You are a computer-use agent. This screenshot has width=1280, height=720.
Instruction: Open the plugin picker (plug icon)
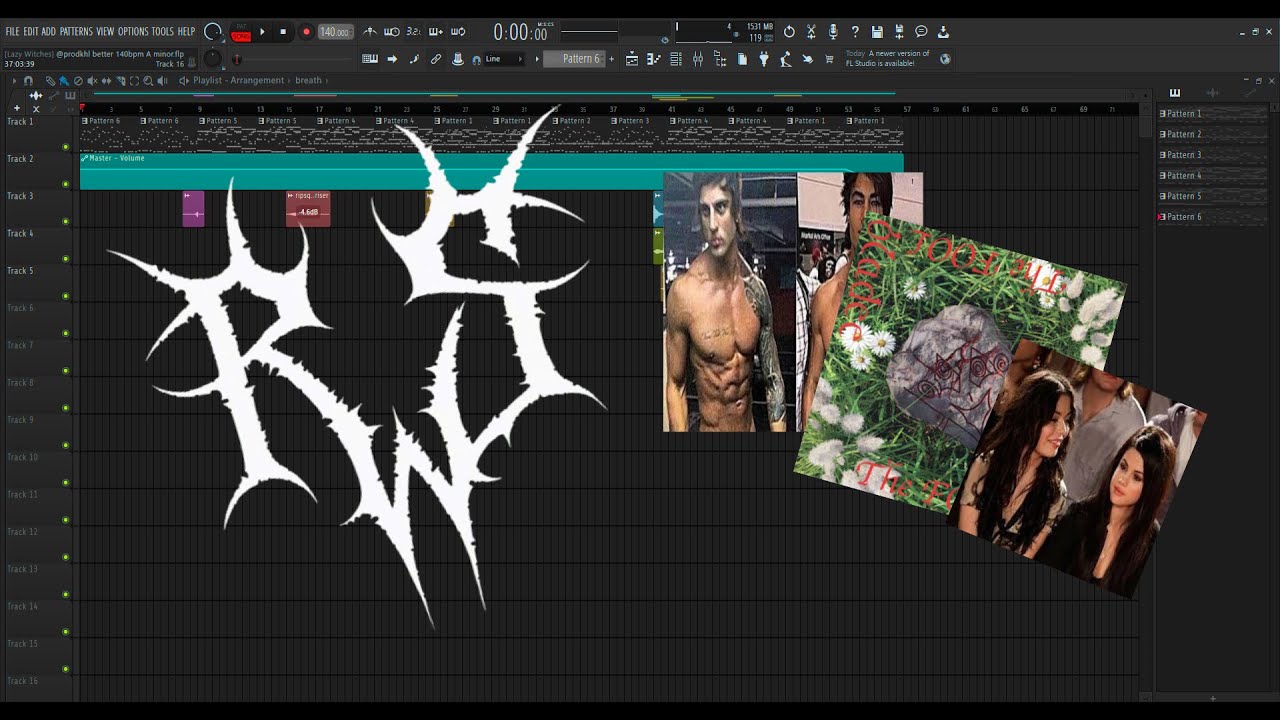click(x=764, y=59)
